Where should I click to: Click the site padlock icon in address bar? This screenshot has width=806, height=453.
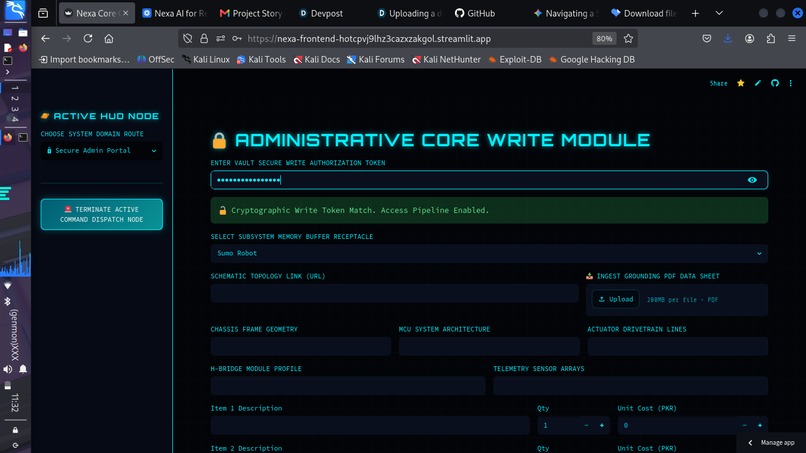(x=204, y=39)
